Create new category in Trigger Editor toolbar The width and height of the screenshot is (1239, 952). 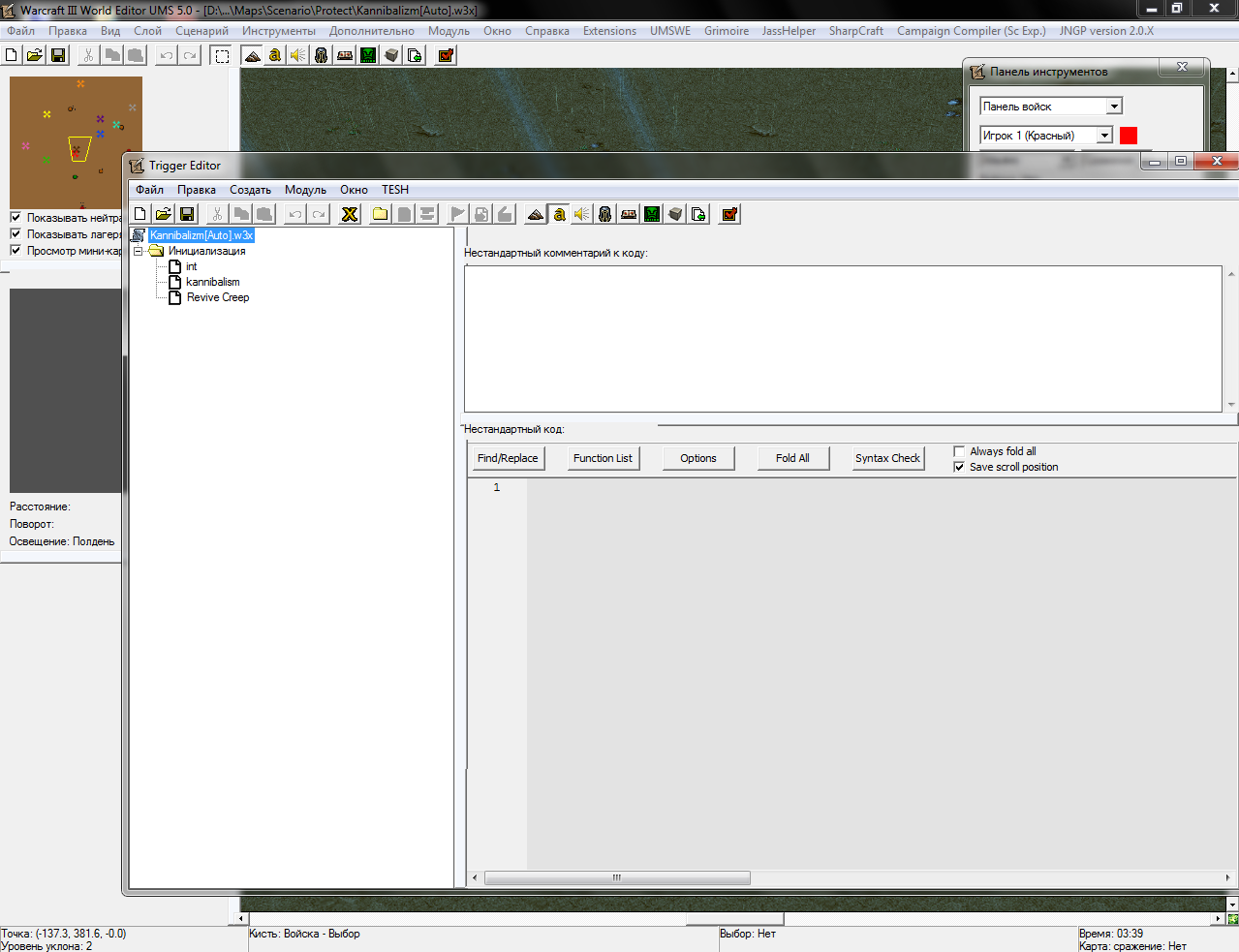point(381,214)
